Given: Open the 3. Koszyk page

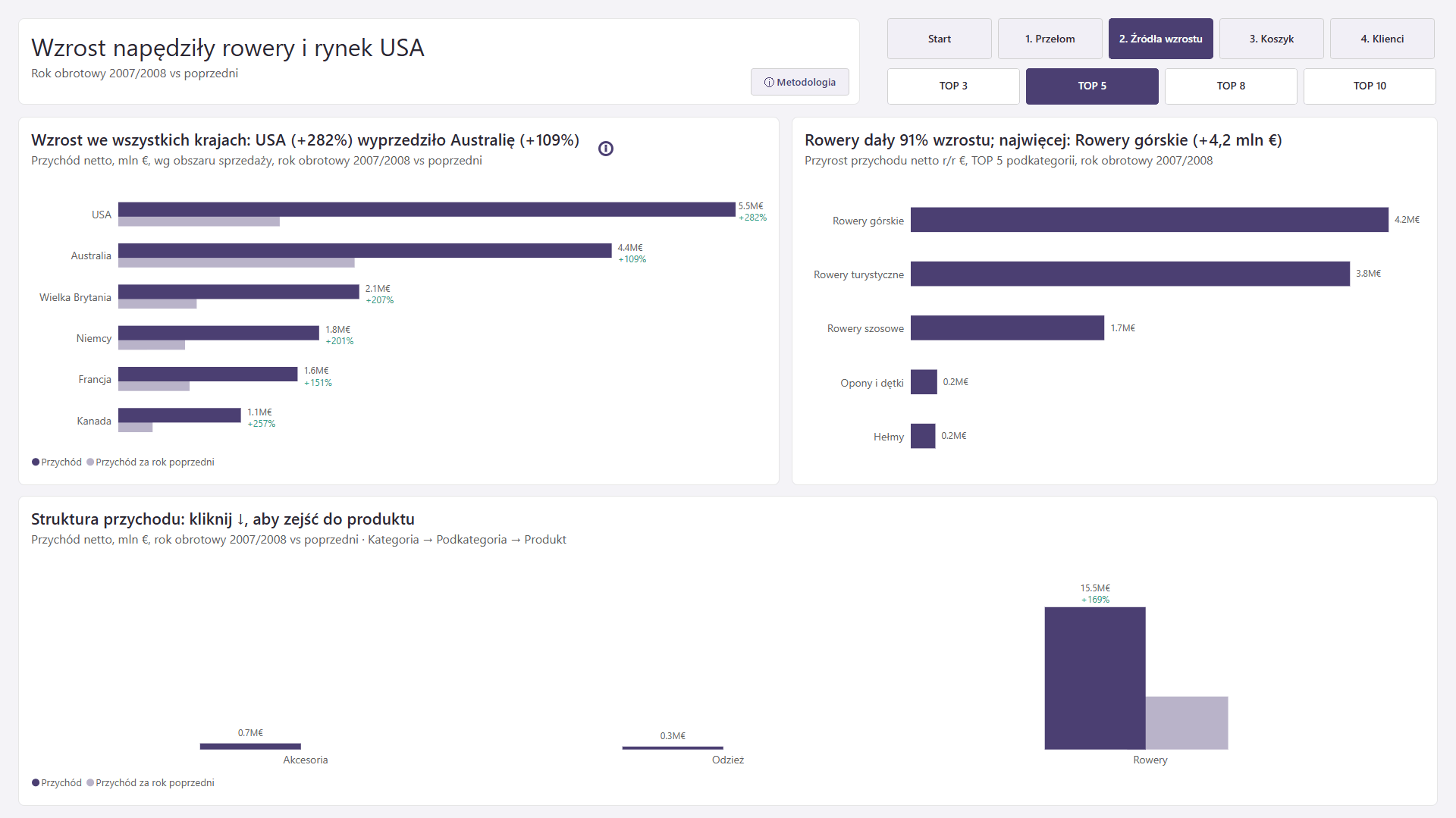Looking at the screenshot, I should [1271, 39].
